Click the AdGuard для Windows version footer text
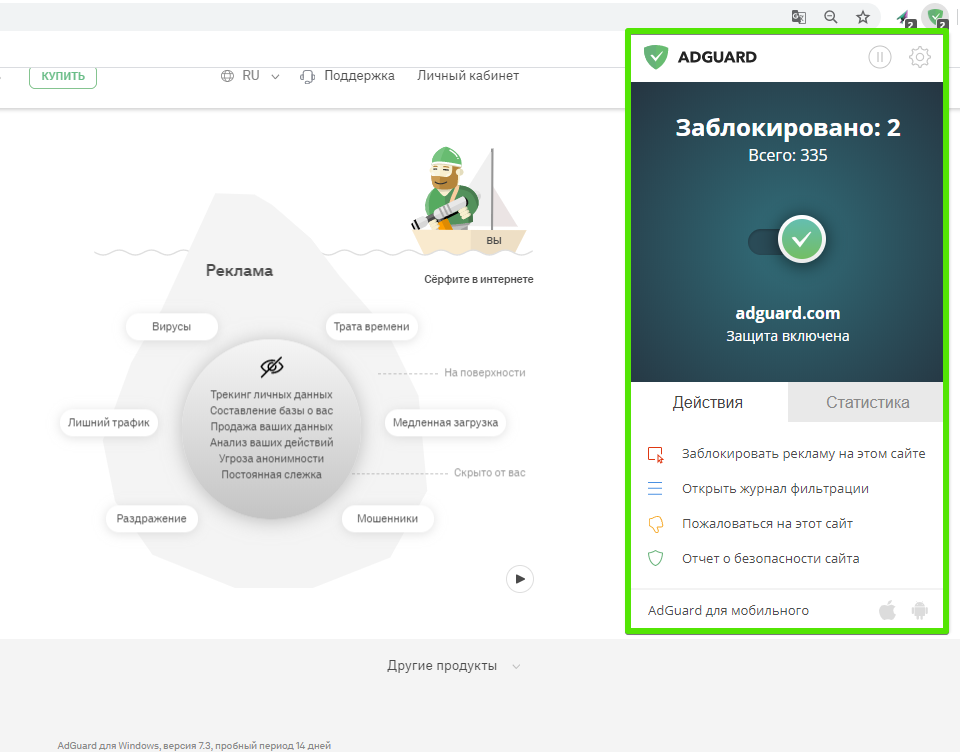The height and width of the screenshot is (752, 960). click(194, 745)
